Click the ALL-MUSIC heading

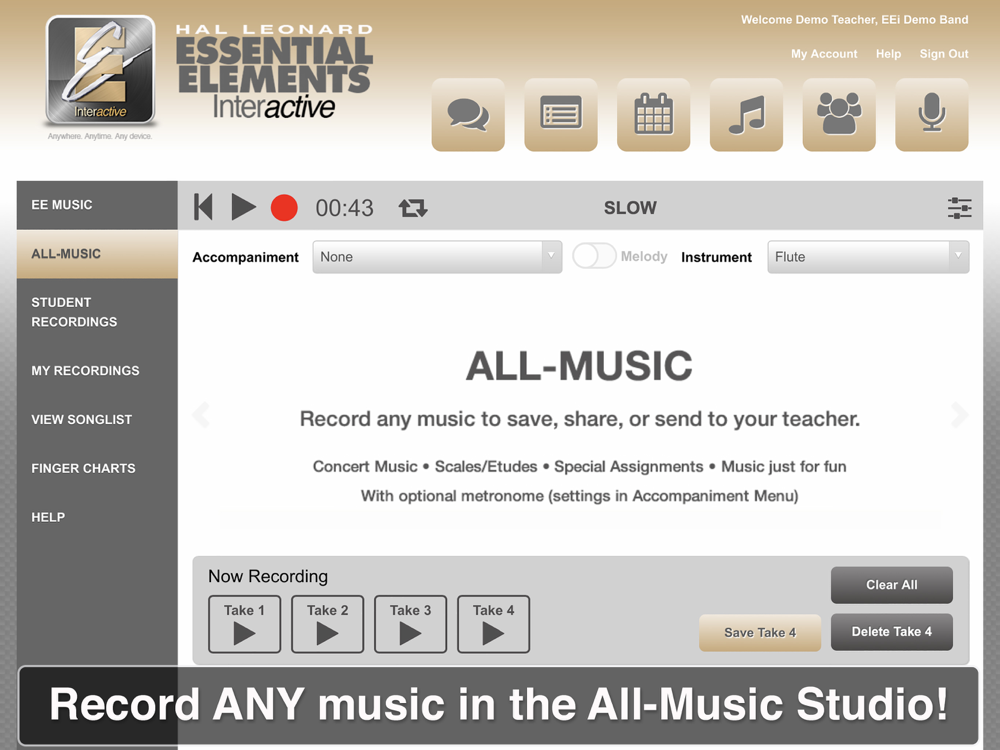tap(579, 366)
